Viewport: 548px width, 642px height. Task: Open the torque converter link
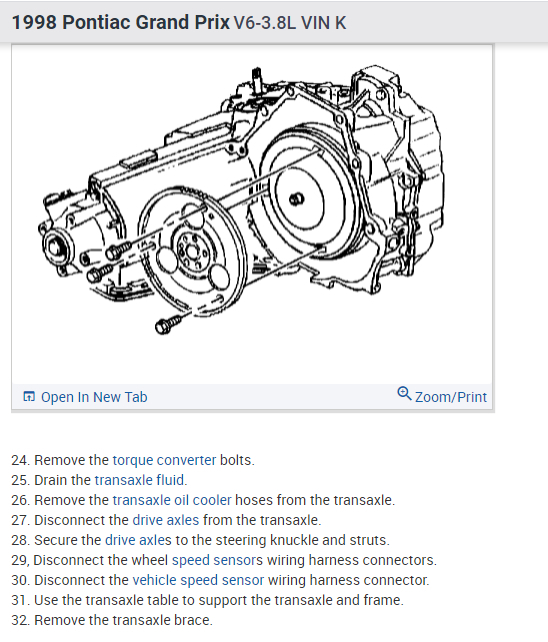tap(164, 460)
